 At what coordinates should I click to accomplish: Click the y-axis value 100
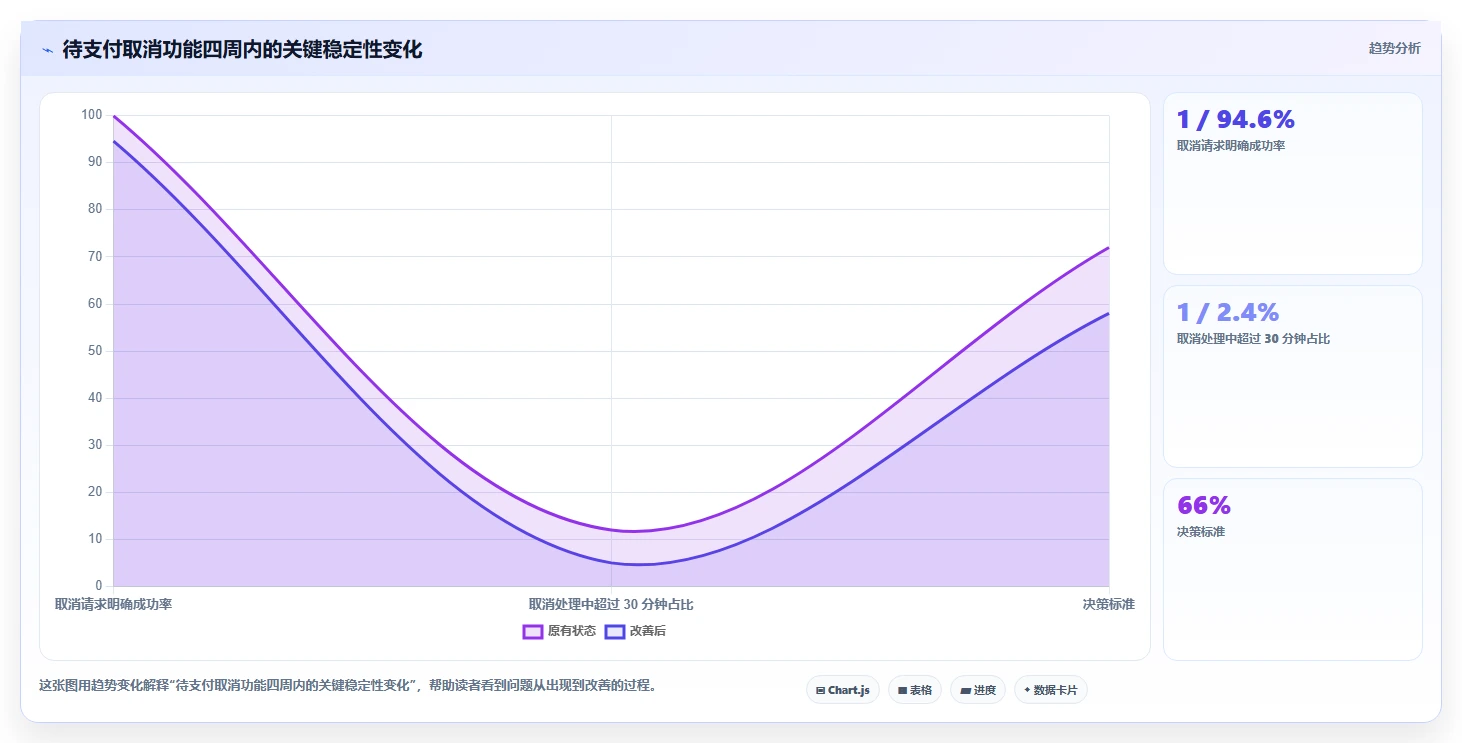coord(92,115)
